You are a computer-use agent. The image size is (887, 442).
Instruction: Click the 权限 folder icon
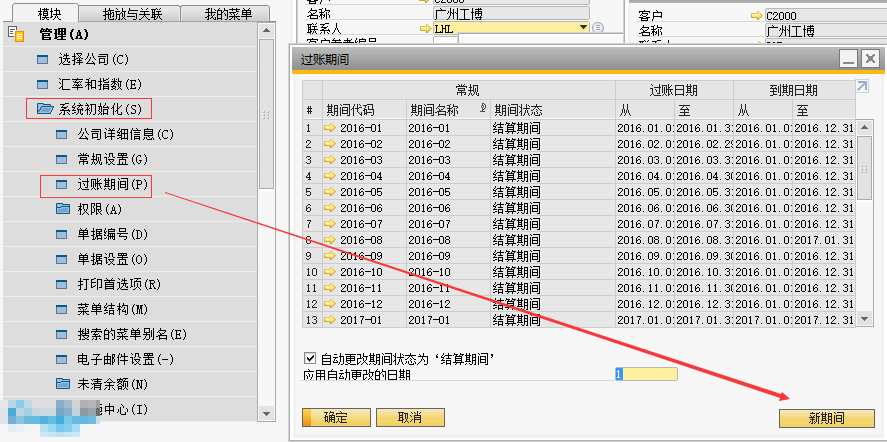click(x=62, y=209)
